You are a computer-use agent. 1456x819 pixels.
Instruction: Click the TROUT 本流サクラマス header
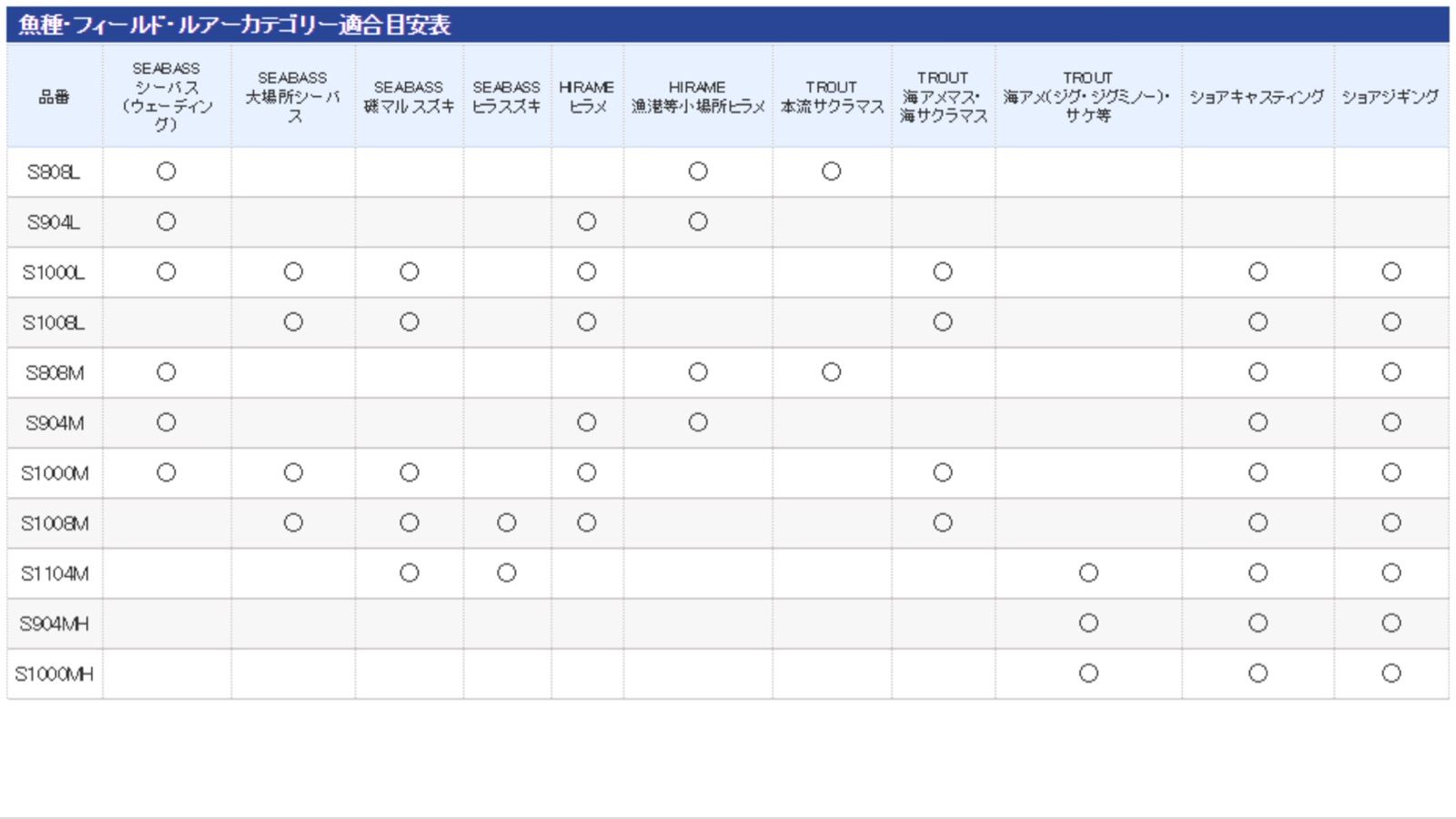[x=831, y=96]
